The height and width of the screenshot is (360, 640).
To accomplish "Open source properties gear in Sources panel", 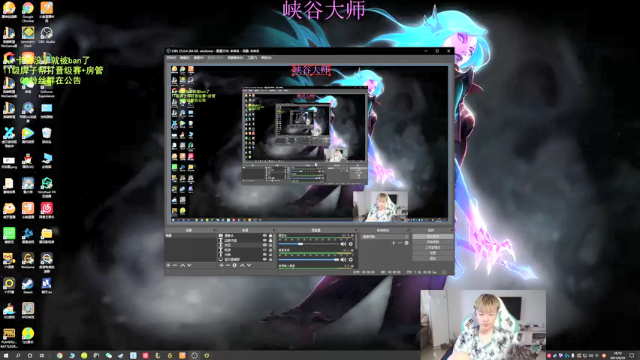I will click(x=235, y=265).
